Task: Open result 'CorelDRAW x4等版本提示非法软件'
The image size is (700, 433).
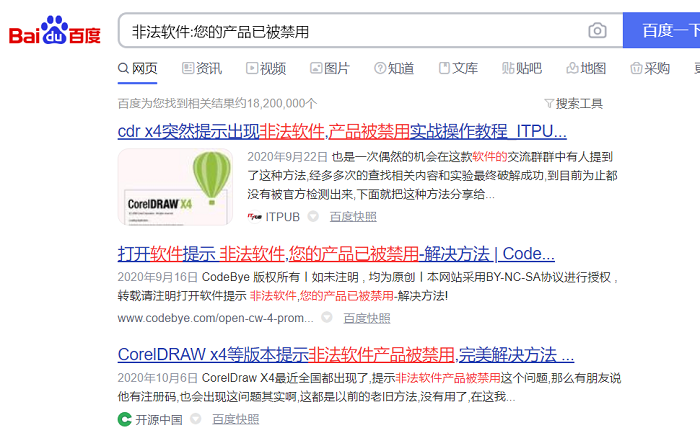Action: point(346,355)
